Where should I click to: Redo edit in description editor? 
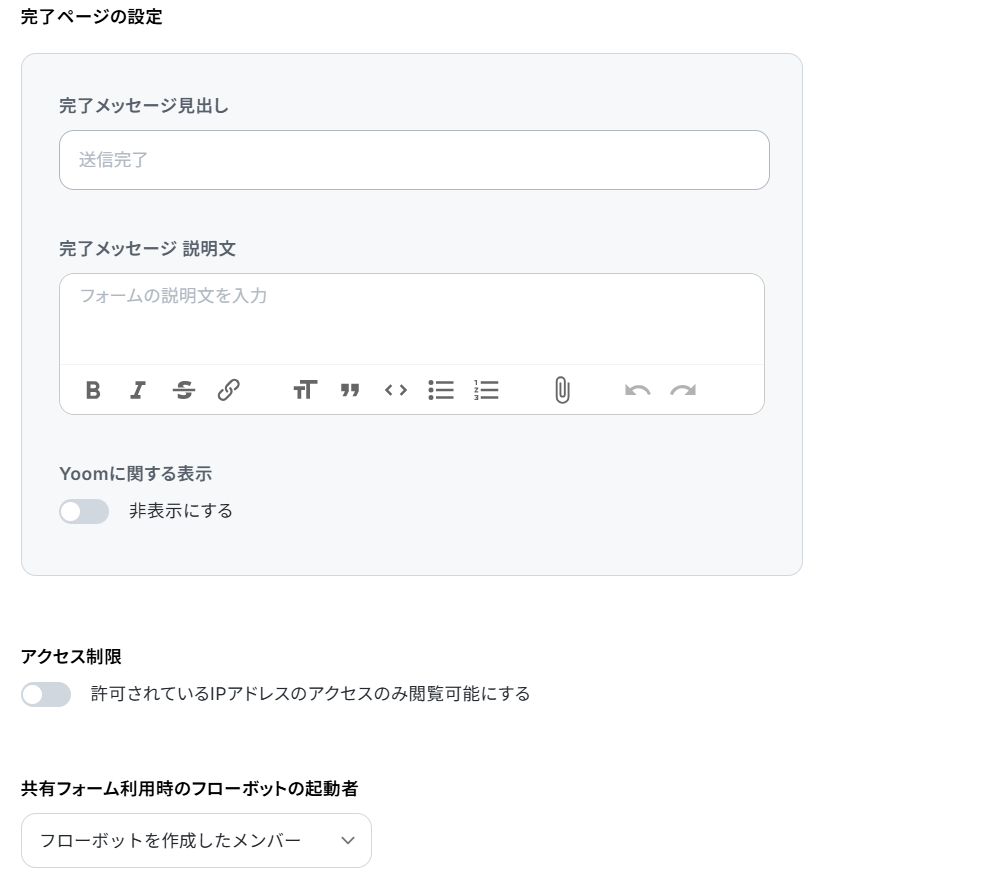683,390
